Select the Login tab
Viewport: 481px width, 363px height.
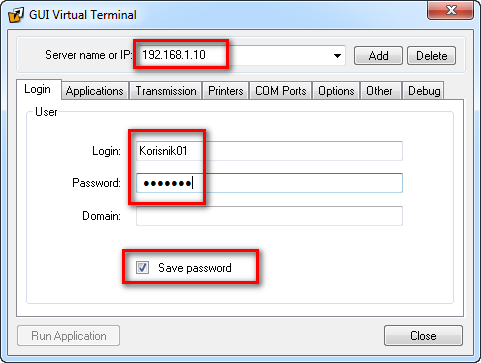click(38, 89)
